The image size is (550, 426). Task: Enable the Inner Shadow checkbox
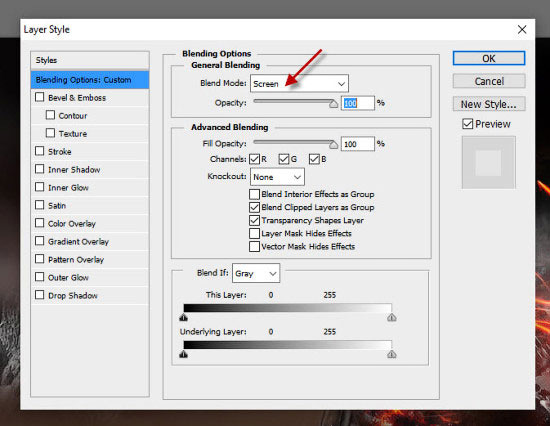[x=40, y=169]
